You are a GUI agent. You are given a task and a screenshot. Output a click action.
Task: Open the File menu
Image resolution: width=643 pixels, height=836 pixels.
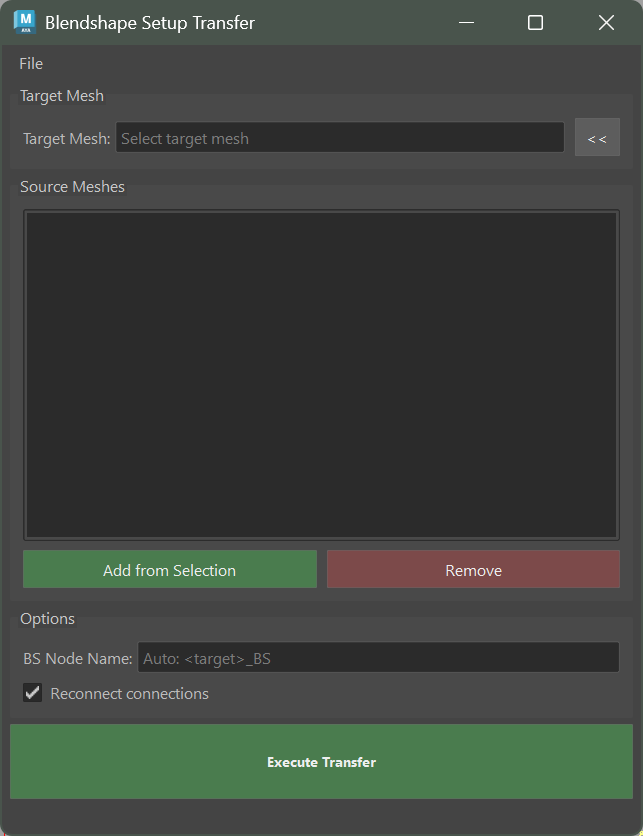click(x=31, y=64)
